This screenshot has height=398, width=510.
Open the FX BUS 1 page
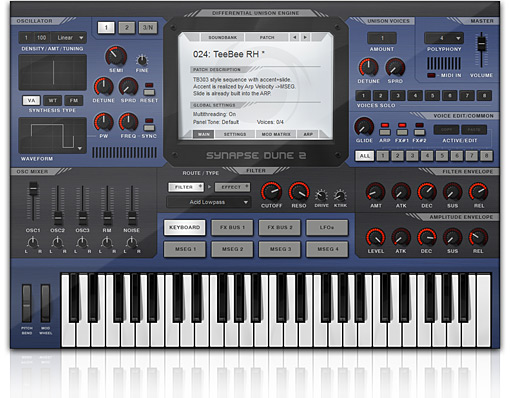(x=232, y=227)
